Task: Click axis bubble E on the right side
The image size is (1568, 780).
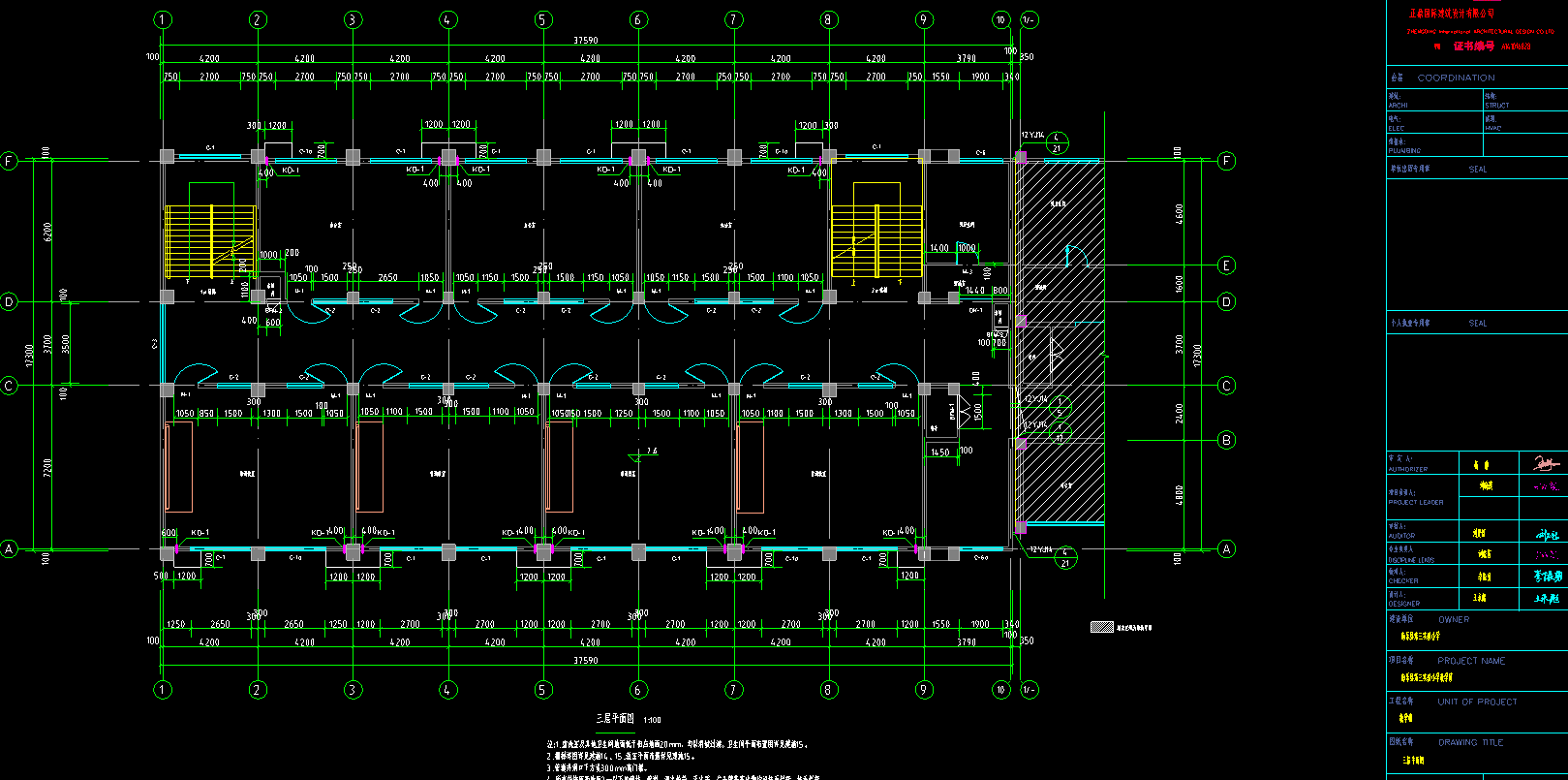Action: point(1226,265)
